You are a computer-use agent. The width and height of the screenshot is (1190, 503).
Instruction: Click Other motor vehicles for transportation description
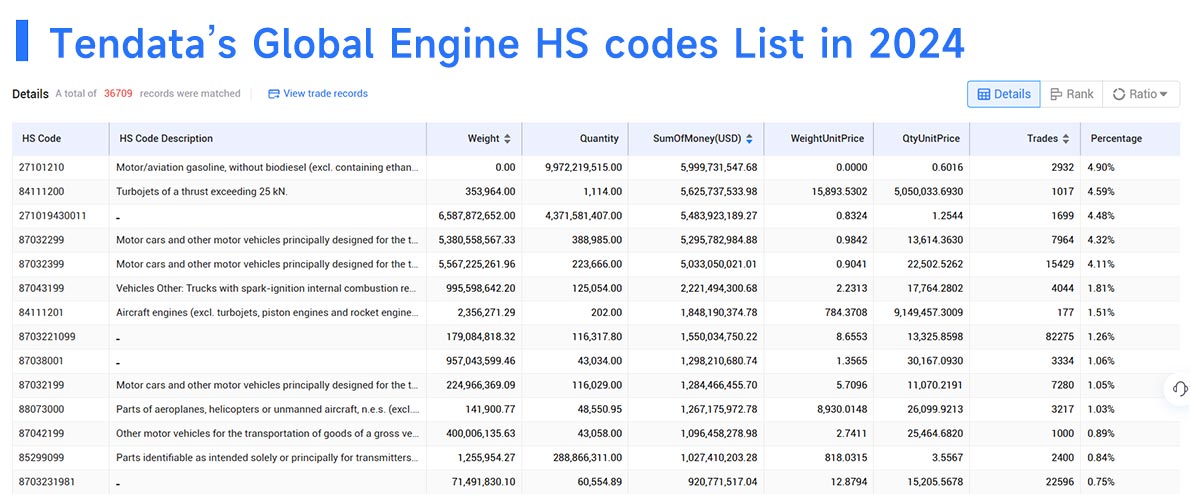tap(267, 433)
